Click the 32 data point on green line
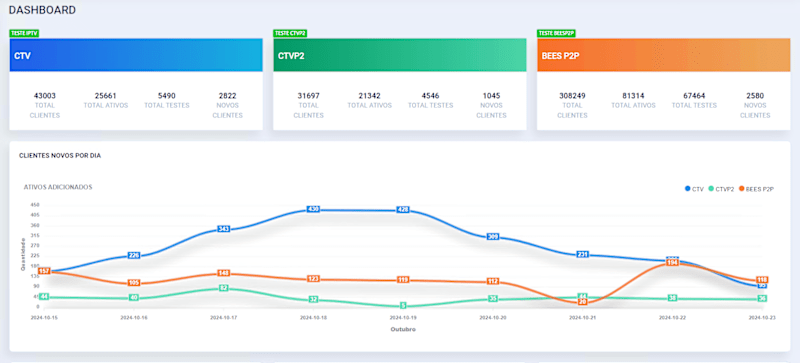This screenshot has height=363, width=800. tap(313, 299)
